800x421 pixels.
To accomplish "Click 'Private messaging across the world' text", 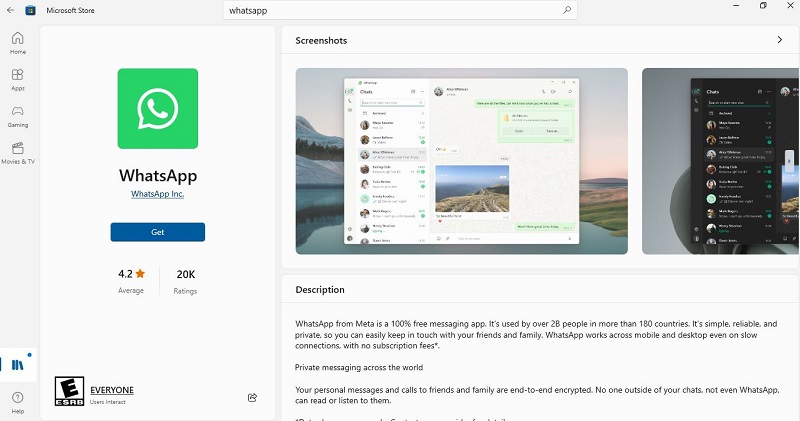I will pyautogui.click(x=359, y=367).
